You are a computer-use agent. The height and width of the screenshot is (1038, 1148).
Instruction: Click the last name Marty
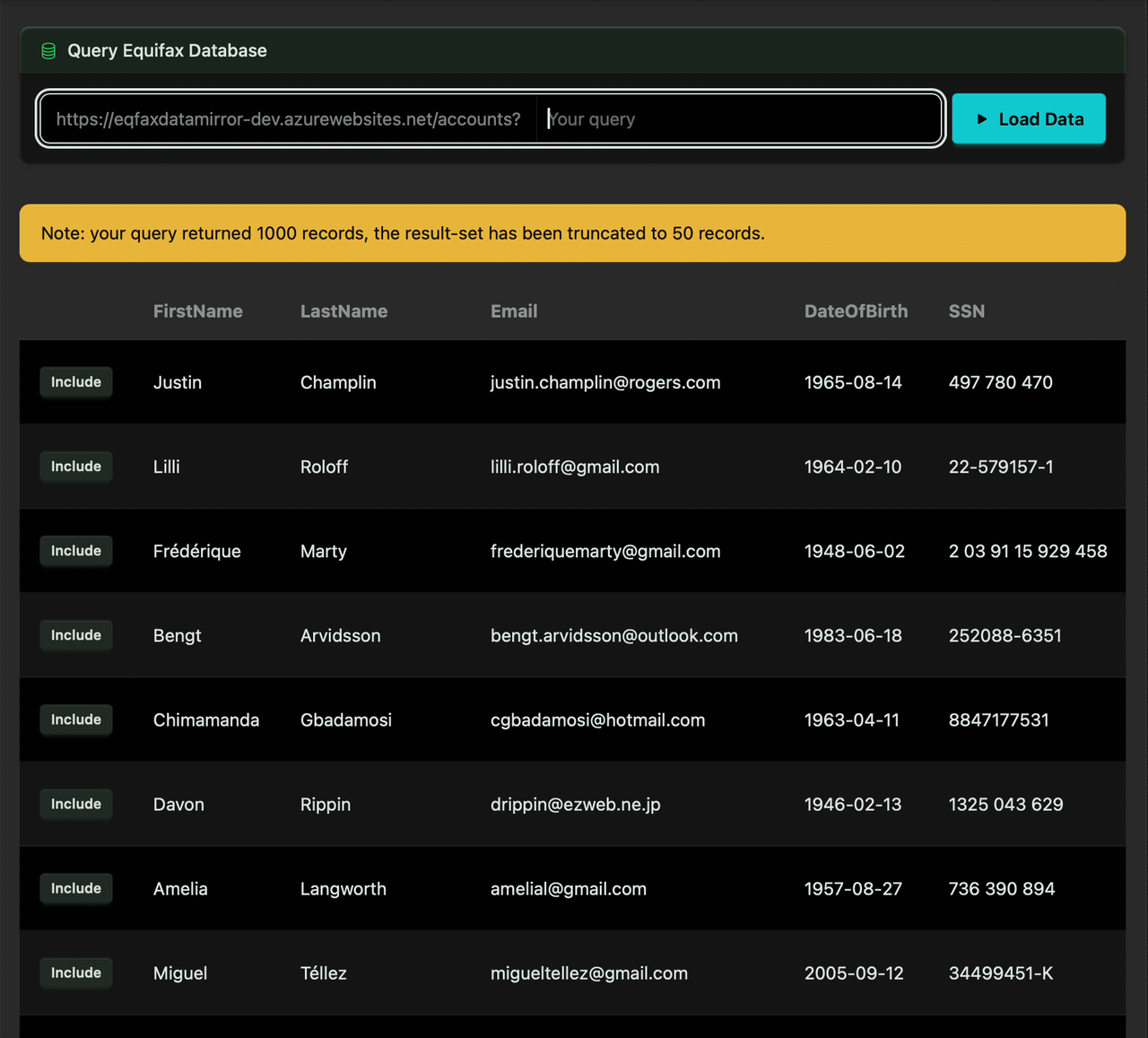point(324,551)
